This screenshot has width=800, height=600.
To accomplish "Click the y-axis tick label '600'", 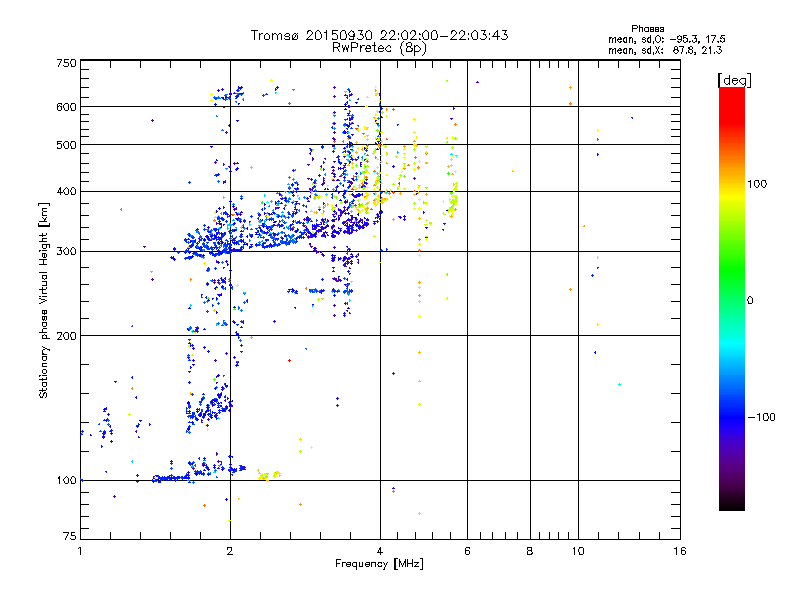I will [66, 107].
